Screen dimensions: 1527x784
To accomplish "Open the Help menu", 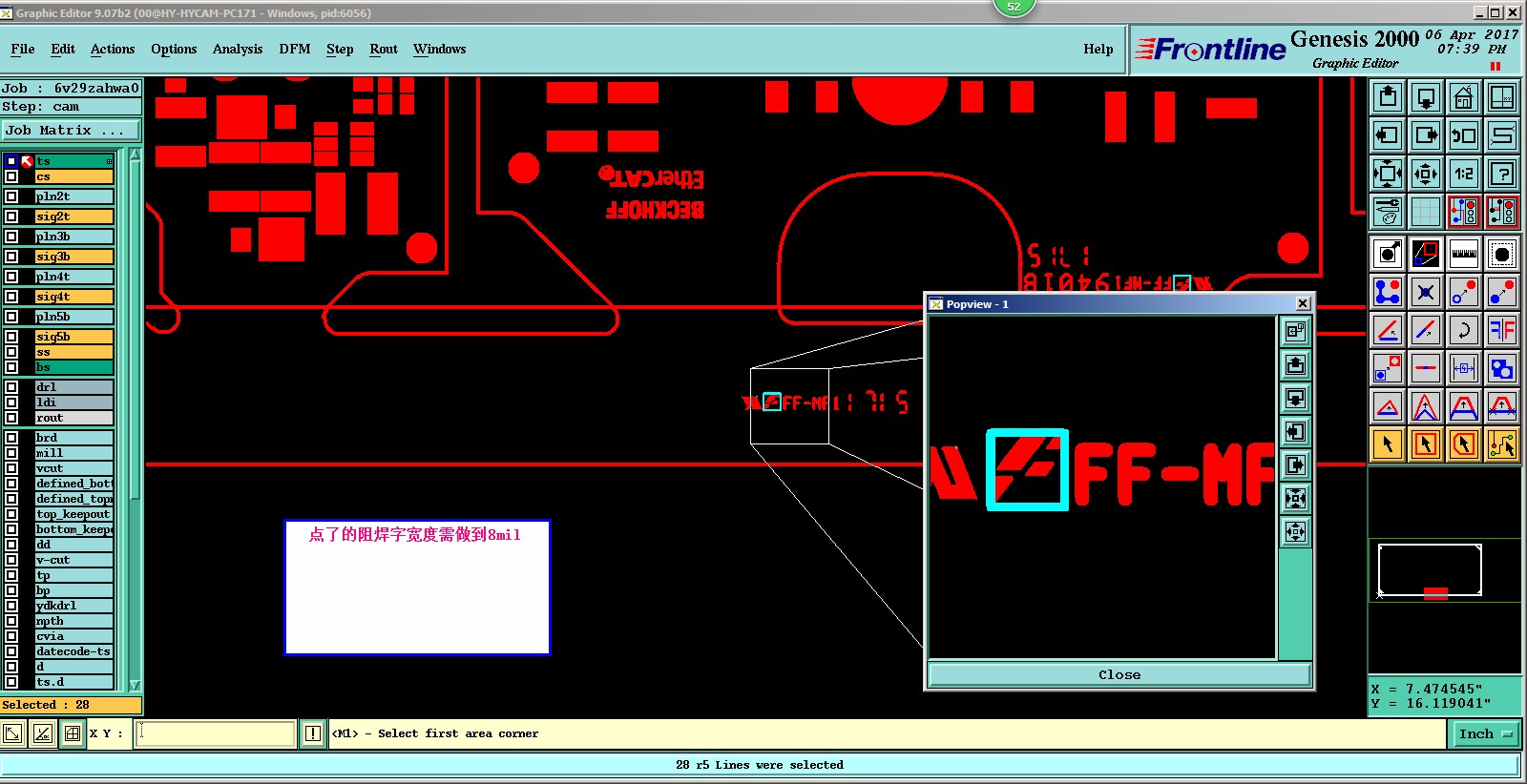I will tap(1098, 49).
